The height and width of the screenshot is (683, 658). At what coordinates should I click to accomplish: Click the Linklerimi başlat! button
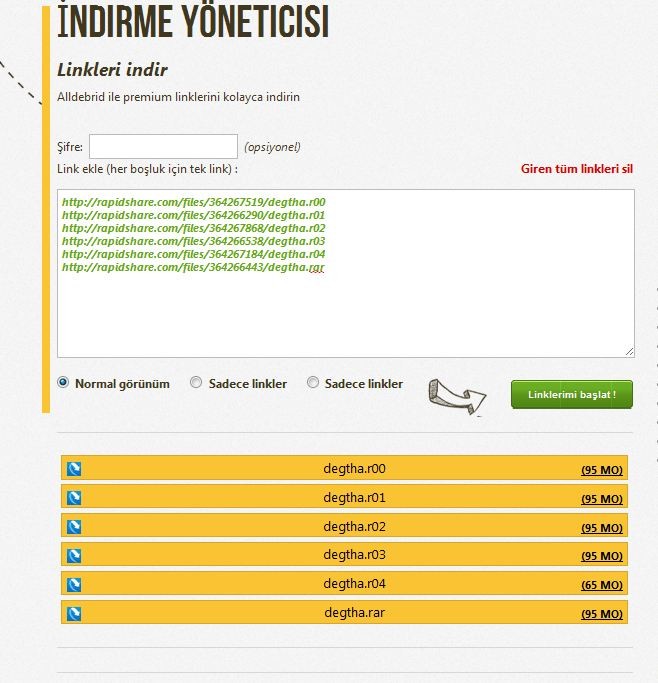pyautogui.click(x=572, y=394)
